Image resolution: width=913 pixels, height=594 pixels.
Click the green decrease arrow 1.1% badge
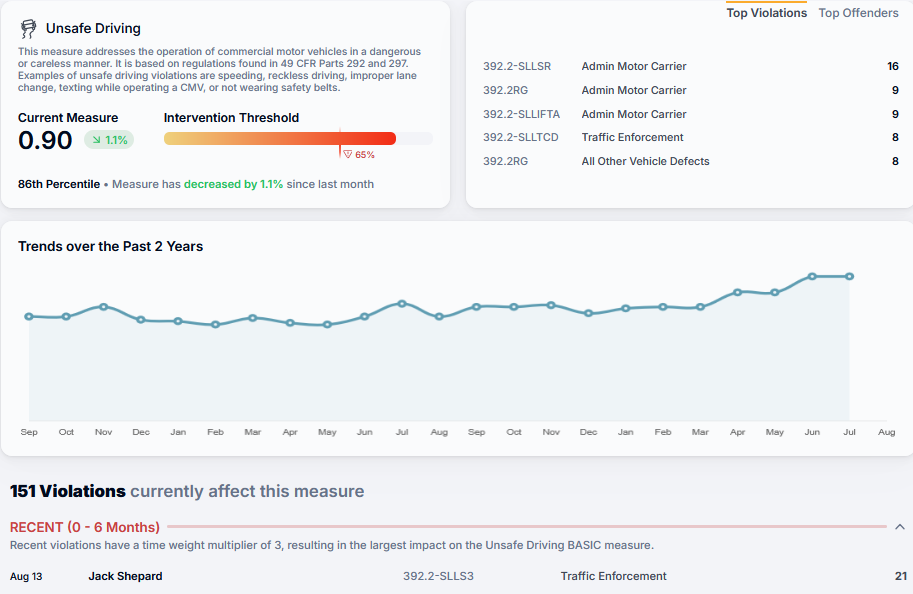coord(109,140)
